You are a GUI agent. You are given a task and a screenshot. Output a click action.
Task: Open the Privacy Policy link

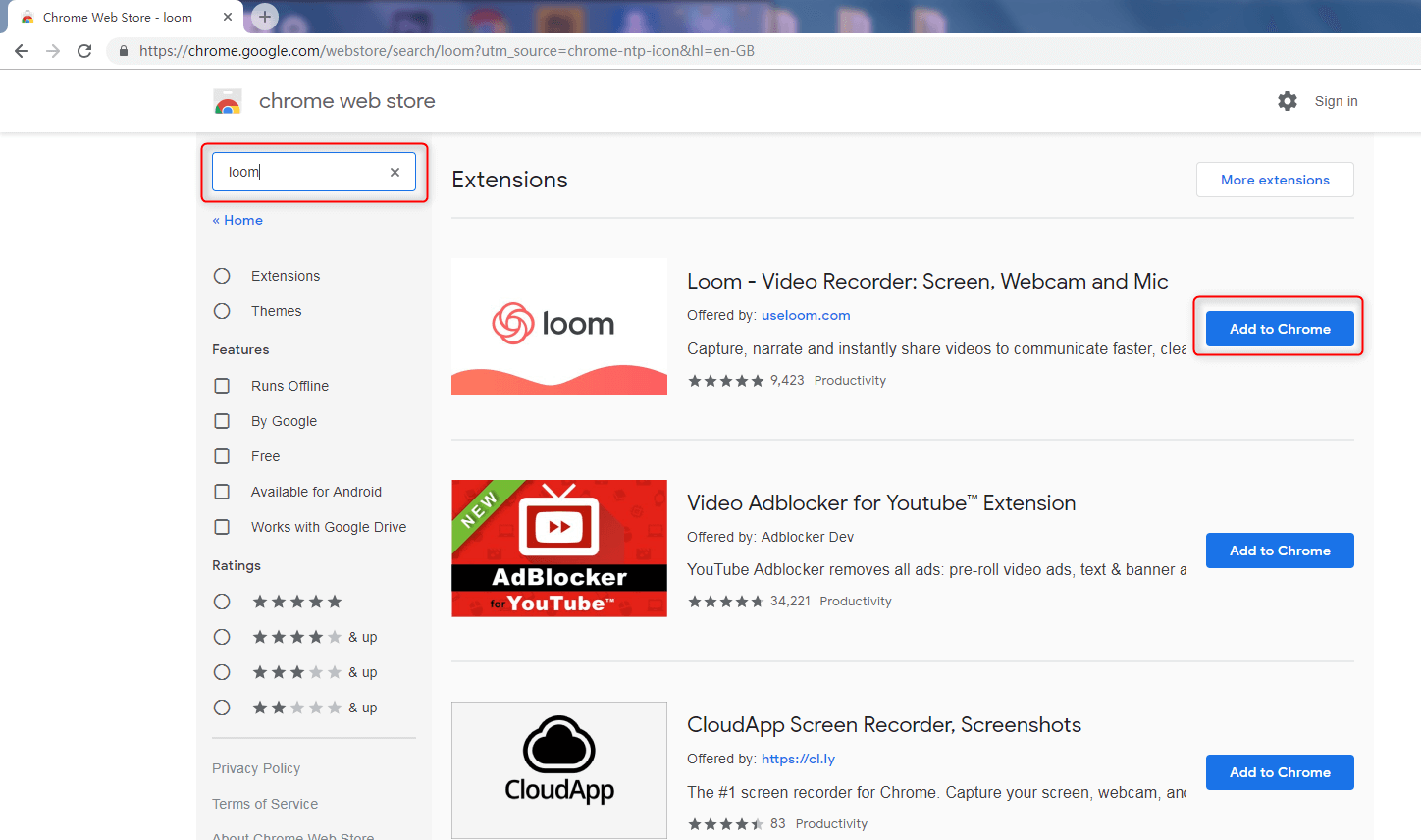click(x=256, y=768)
